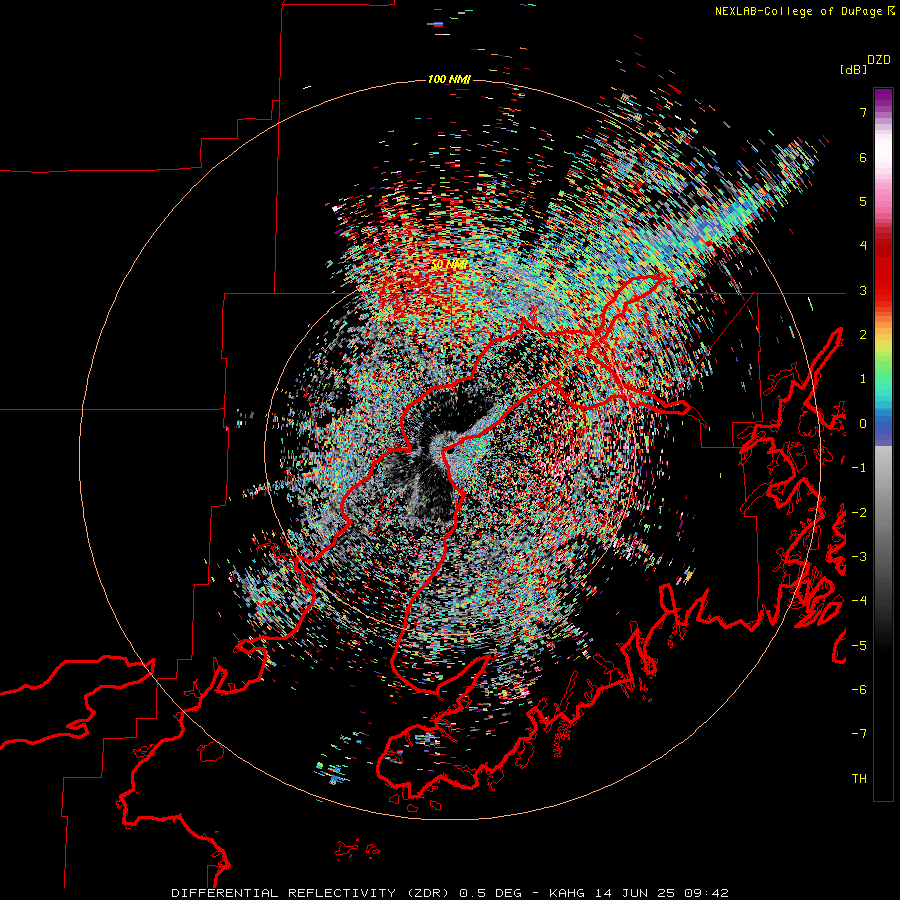Click the -3 value on the color scale

click(859, 557)
